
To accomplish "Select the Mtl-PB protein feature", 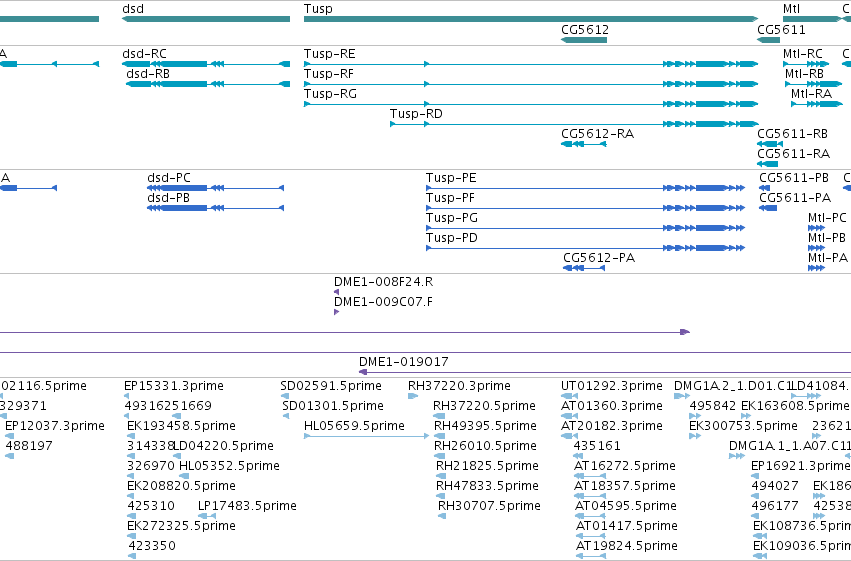I will point(816,248).
